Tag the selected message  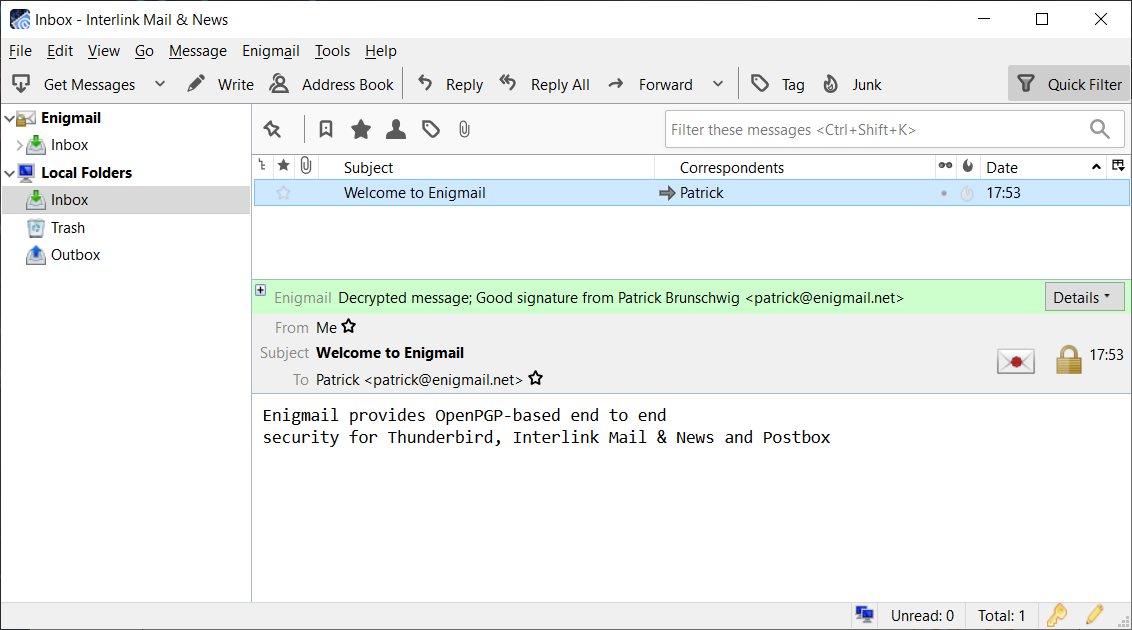(x=778, y=84)
